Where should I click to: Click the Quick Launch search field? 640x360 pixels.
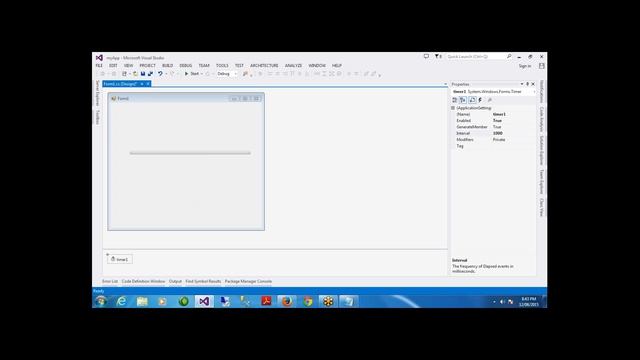[476, 57]
